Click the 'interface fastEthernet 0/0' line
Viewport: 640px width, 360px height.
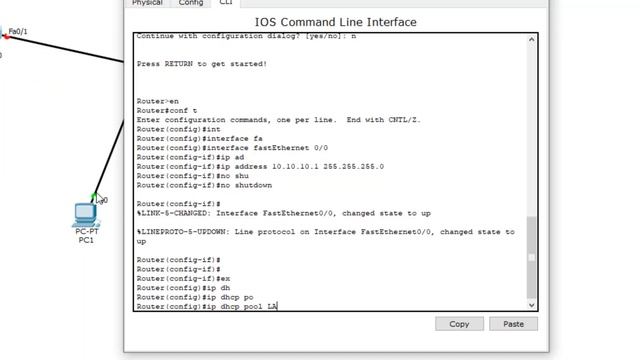pyautogui.click(x=232, y=148)
